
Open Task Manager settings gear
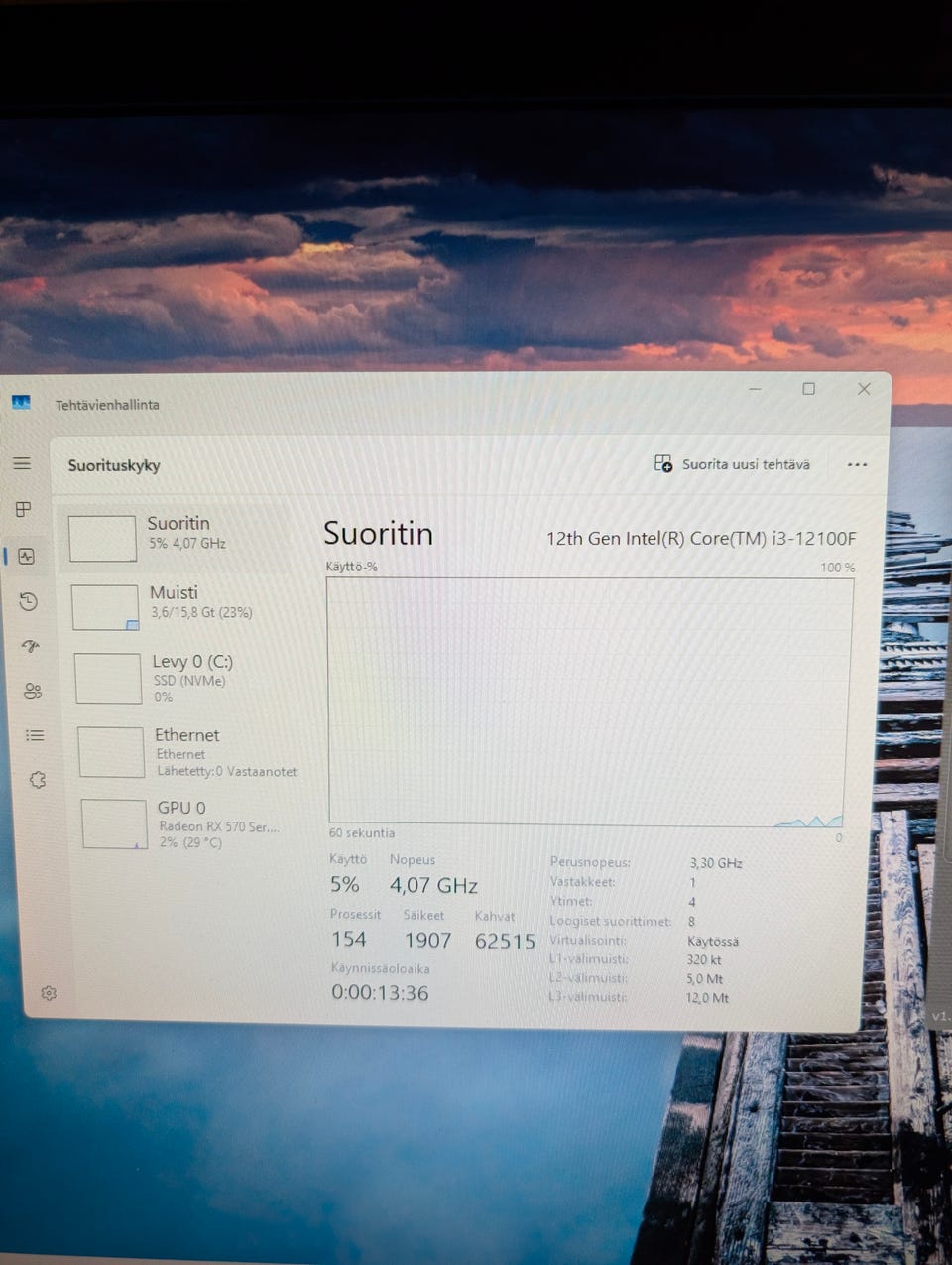[49, 993]
